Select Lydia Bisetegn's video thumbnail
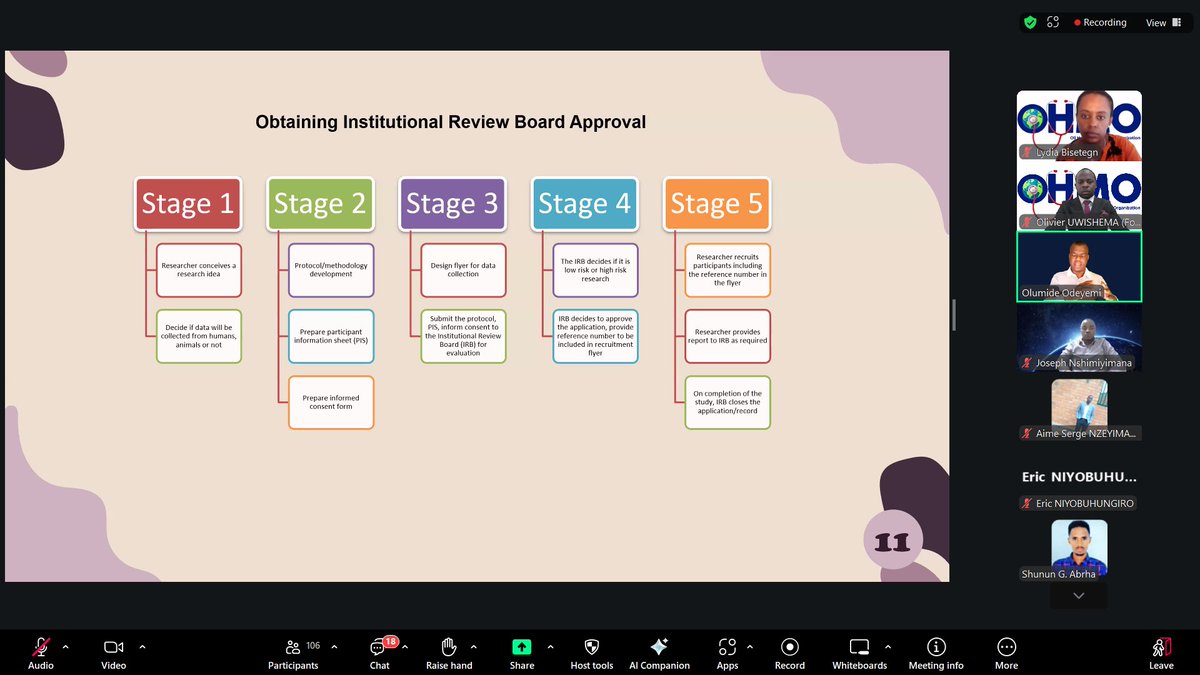This screenshot has width=1200, height=675. coord(1079,126)
